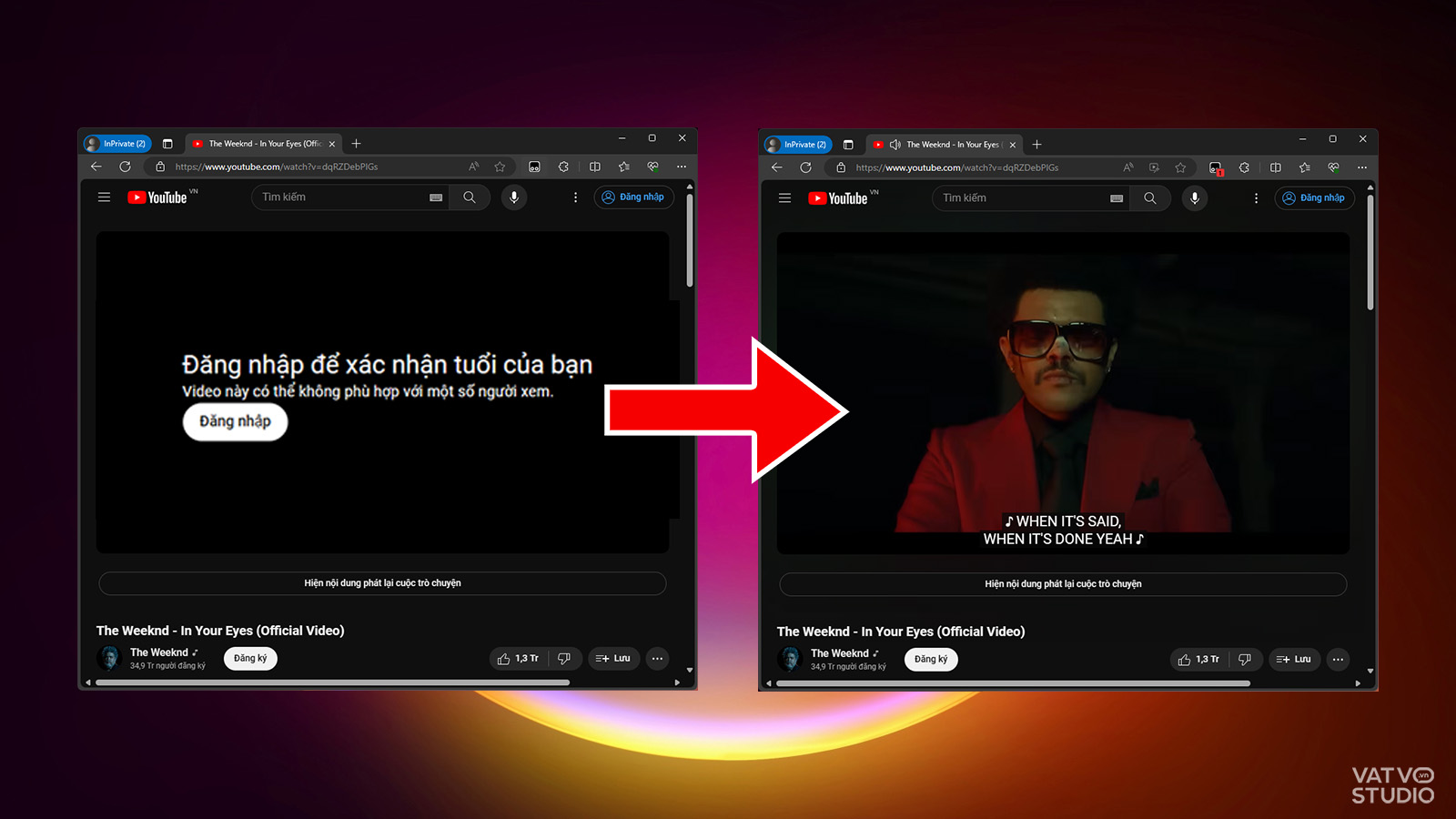The height and width of the screenshot is (819, 1456).
Task: Like the video (1,3 Tr) in right window
Action: [1199, 659]
